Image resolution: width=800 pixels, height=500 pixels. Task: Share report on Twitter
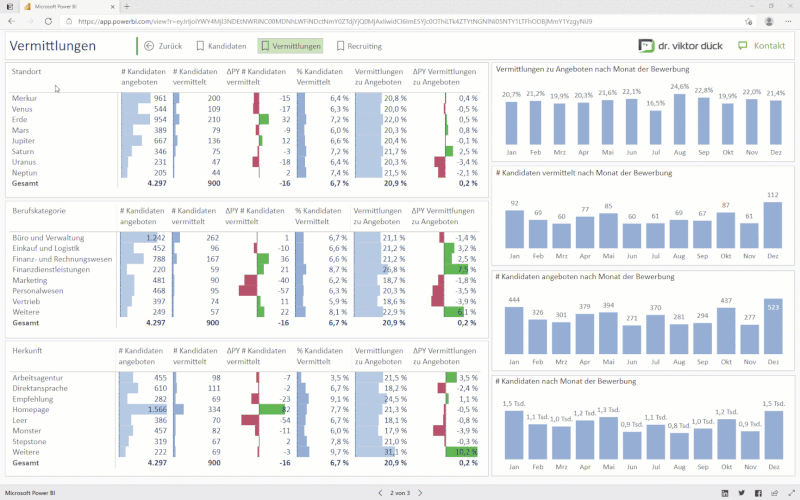[741, 493]
